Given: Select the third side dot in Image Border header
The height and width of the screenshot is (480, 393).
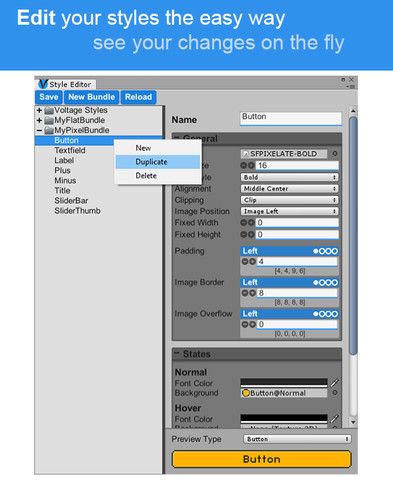Looking at the screenshot, I should click(328, 283).
